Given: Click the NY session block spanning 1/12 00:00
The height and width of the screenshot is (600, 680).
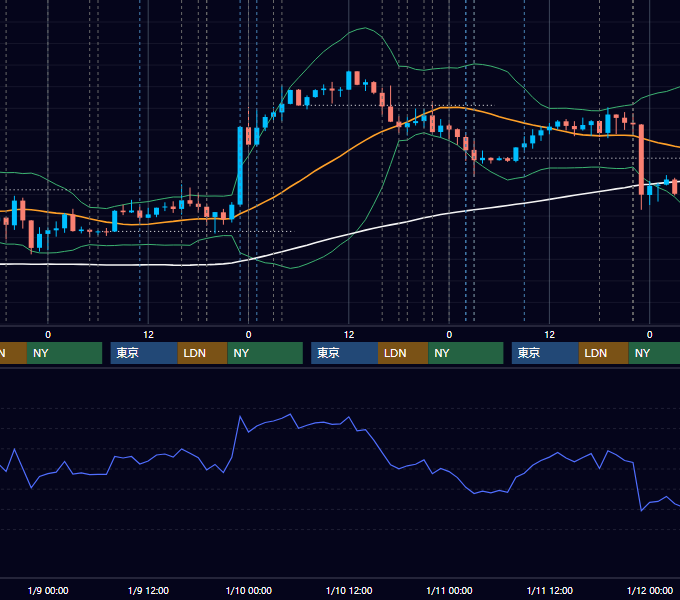Looking at the screenshot, I should [654, 353].
